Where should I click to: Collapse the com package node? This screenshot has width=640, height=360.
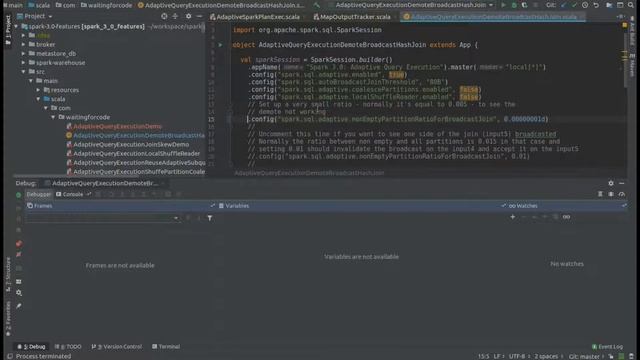(46, 108)
